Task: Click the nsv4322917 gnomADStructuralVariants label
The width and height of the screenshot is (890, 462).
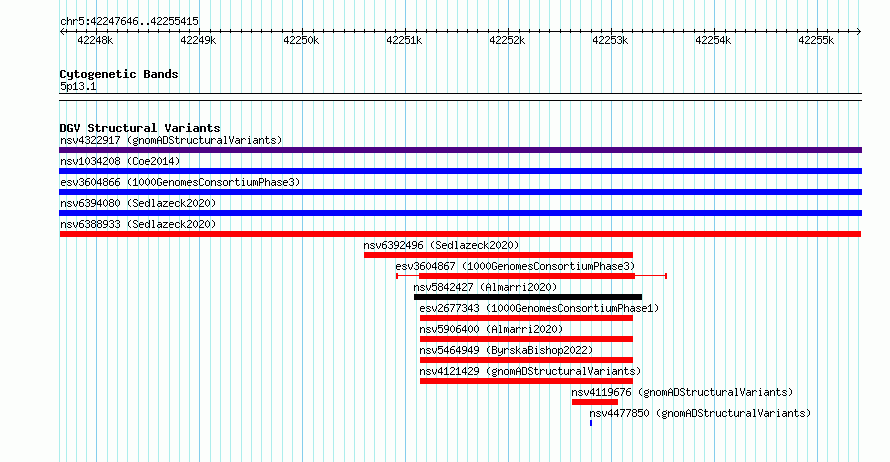Action: pos(171,140)
